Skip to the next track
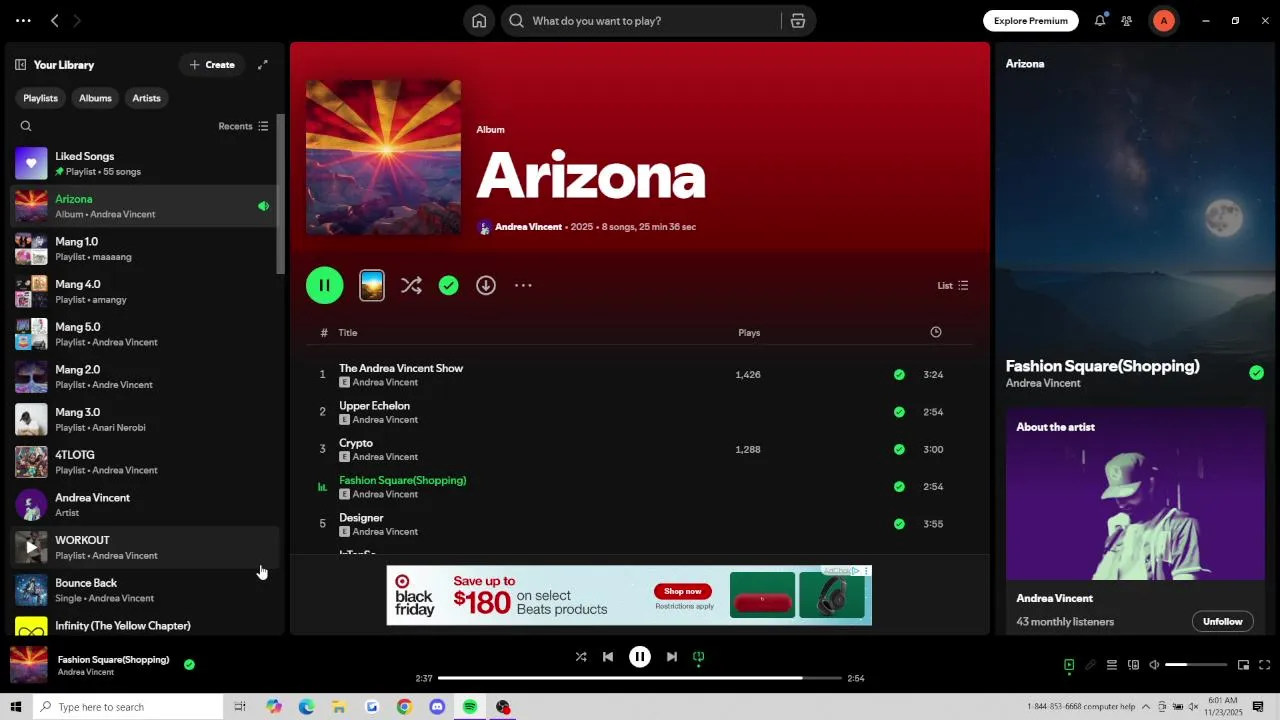 [x=672, y=657]
